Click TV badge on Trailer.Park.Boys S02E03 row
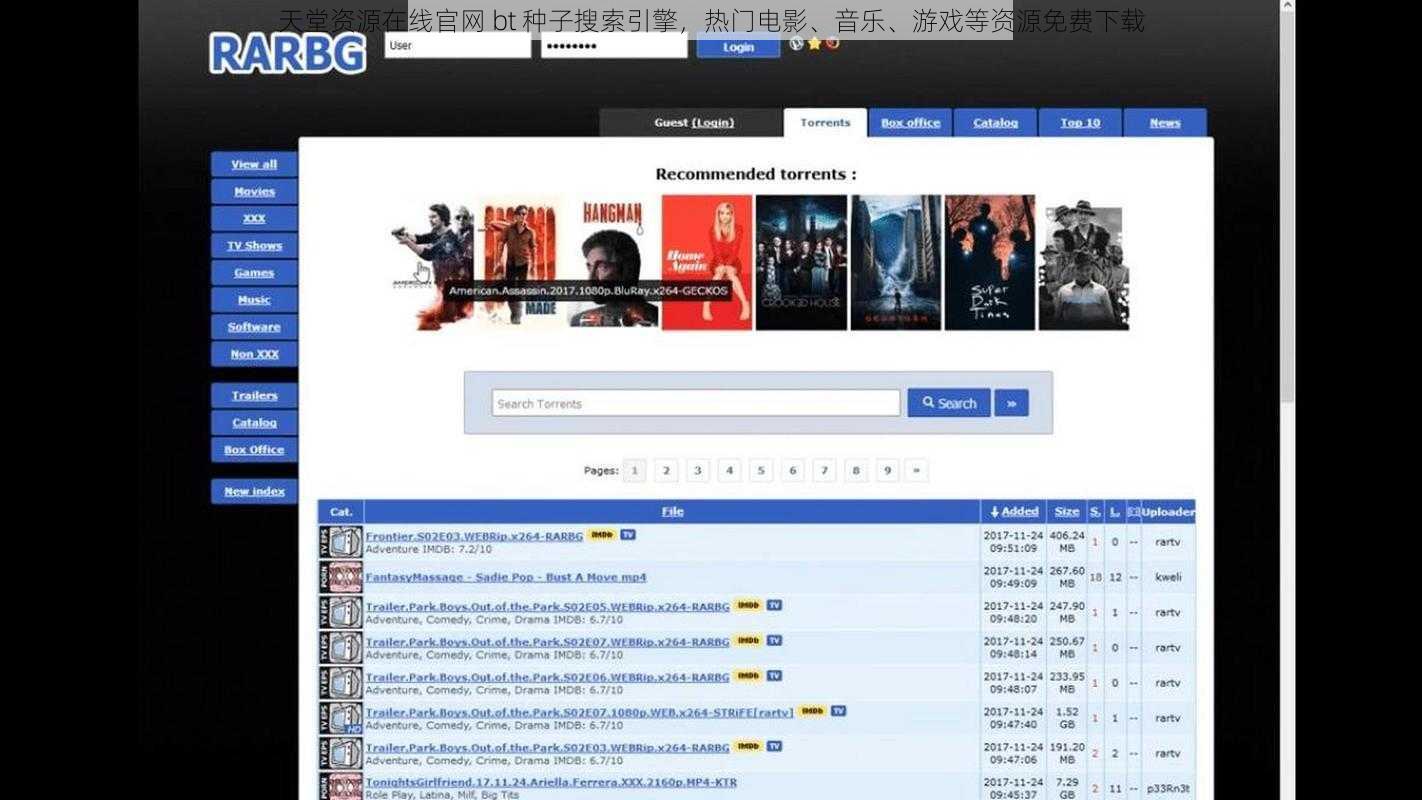The height and width of the screenshot is (800, 1422). (774, 746)
